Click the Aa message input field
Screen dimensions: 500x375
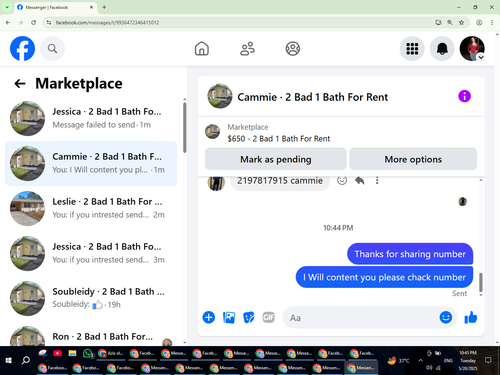point(362,318)
